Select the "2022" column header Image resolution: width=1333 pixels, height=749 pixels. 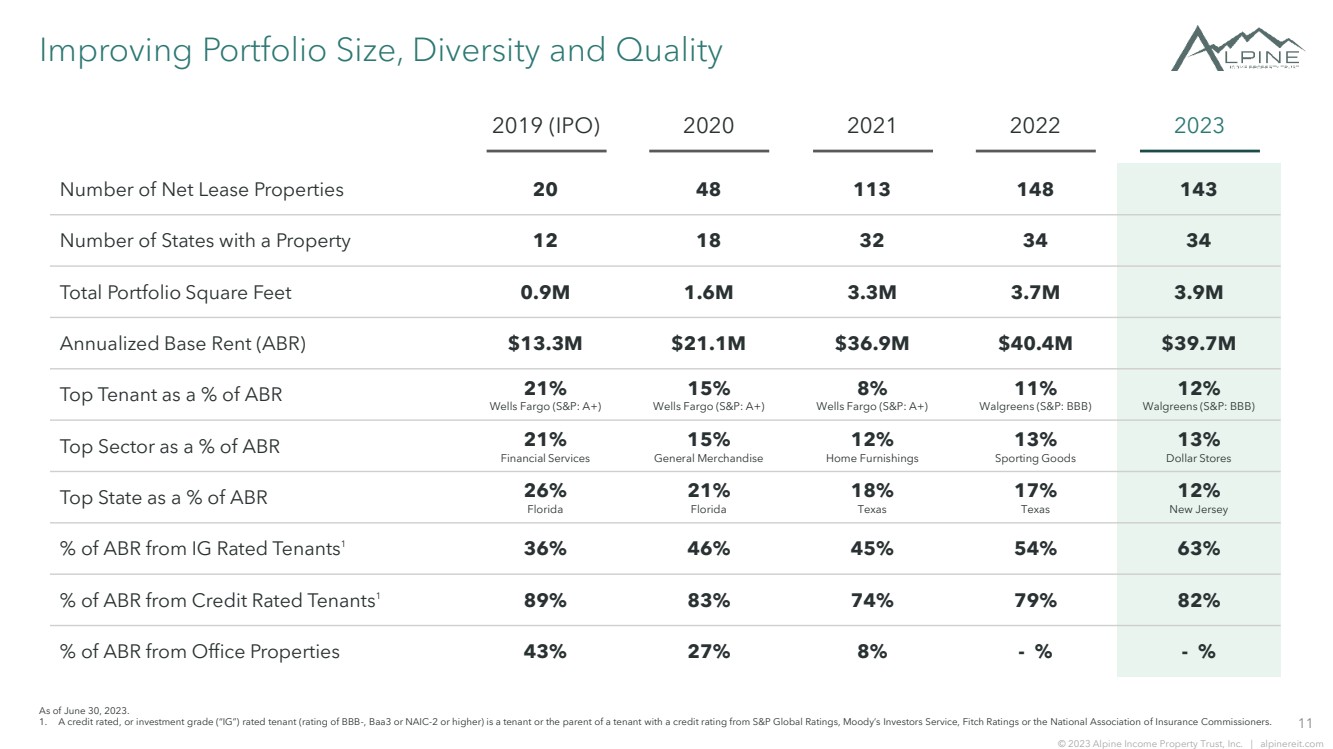[x=1035, y=125]
